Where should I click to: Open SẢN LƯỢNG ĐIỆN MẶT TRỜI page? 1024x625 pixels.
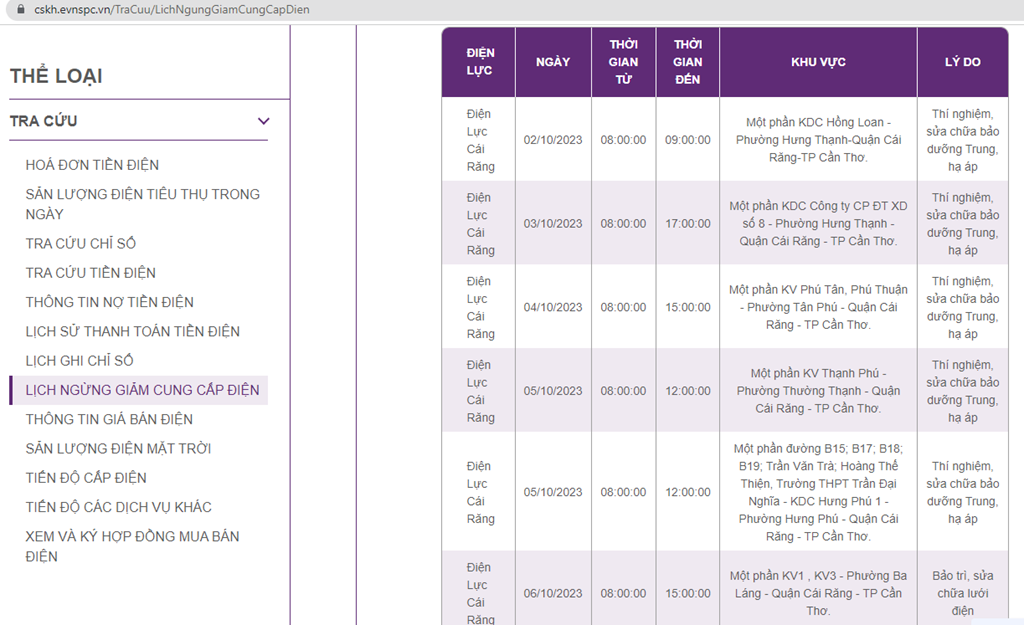click(118, 448)
